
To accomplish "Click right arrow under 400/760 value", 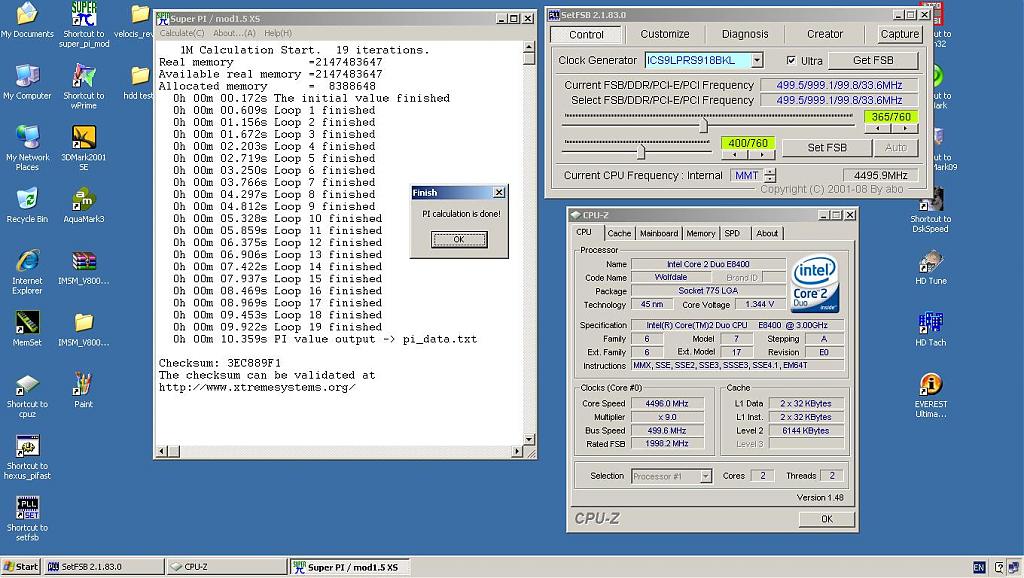I will [x=761, y=155].
